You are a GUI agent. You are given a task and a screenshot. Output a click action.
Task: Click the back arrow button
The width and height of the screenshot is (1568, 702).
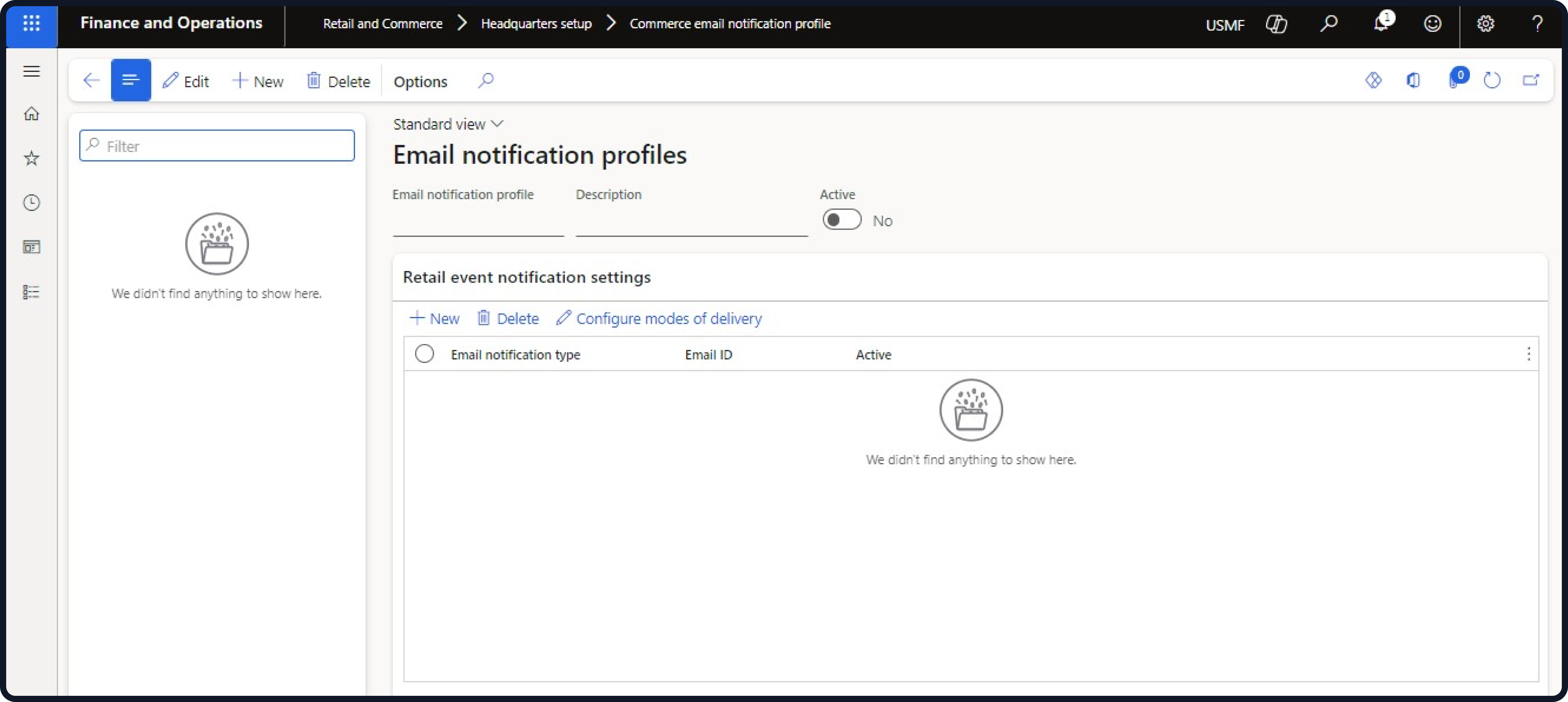tap(91, 80)
